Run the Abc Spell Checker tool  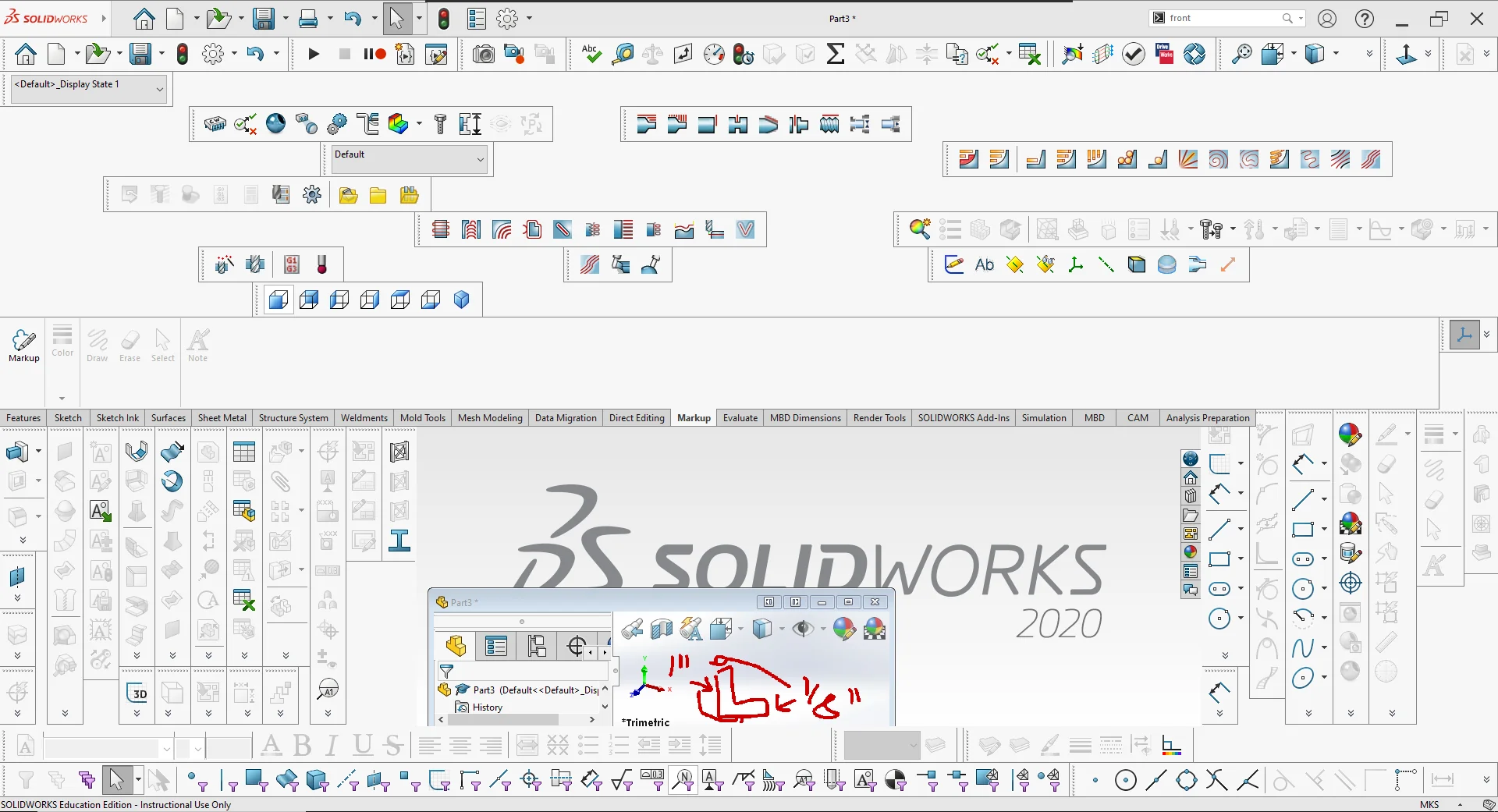[591, 54]
